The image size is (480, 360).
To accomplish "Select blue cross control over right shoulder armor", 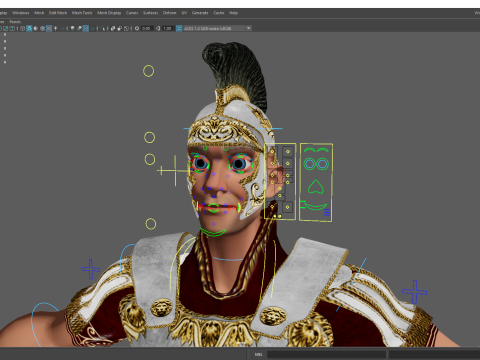I will coord(91,269).
